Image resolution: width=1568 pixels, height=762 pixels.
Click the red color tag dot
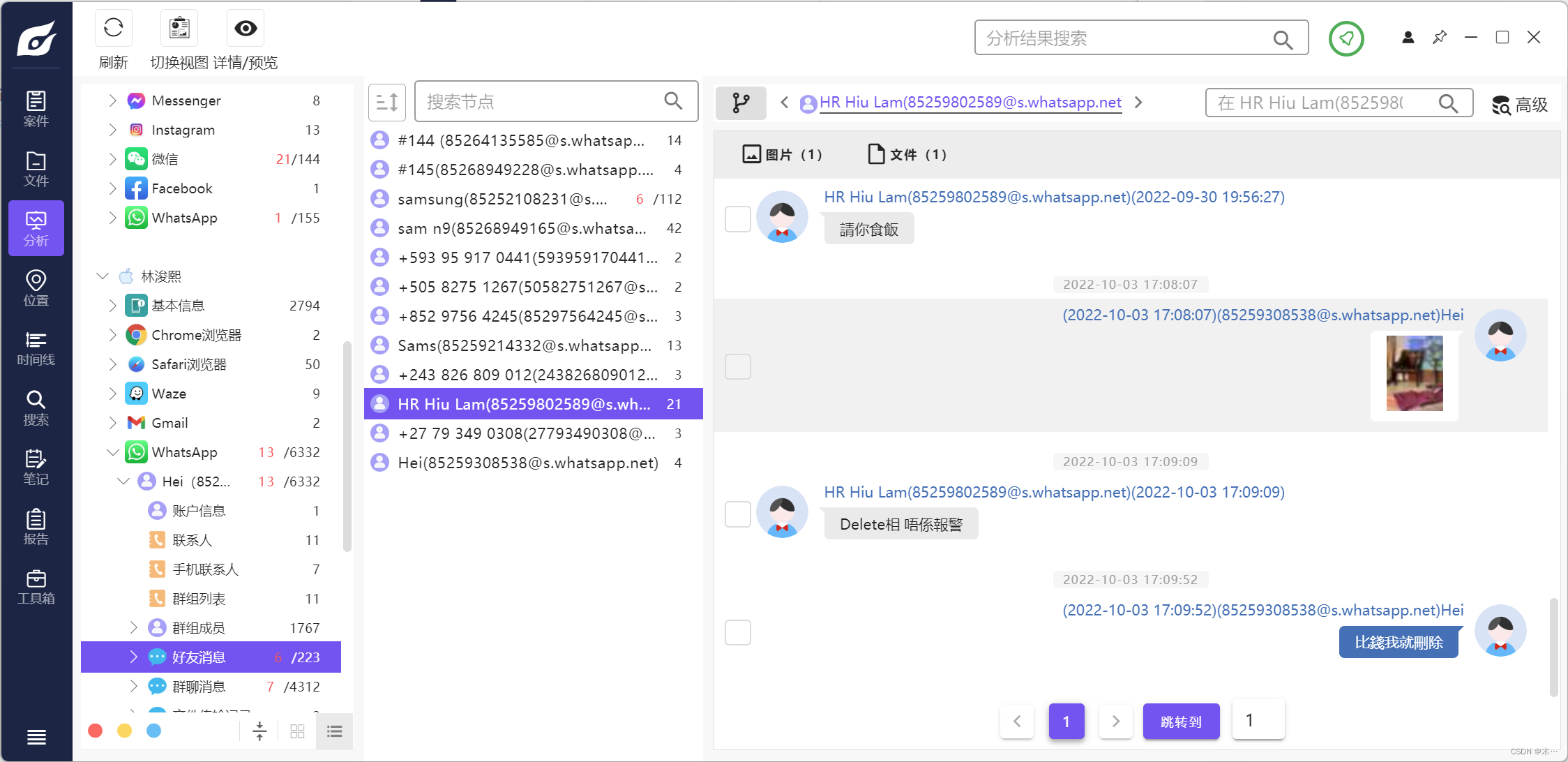point(96,731)
